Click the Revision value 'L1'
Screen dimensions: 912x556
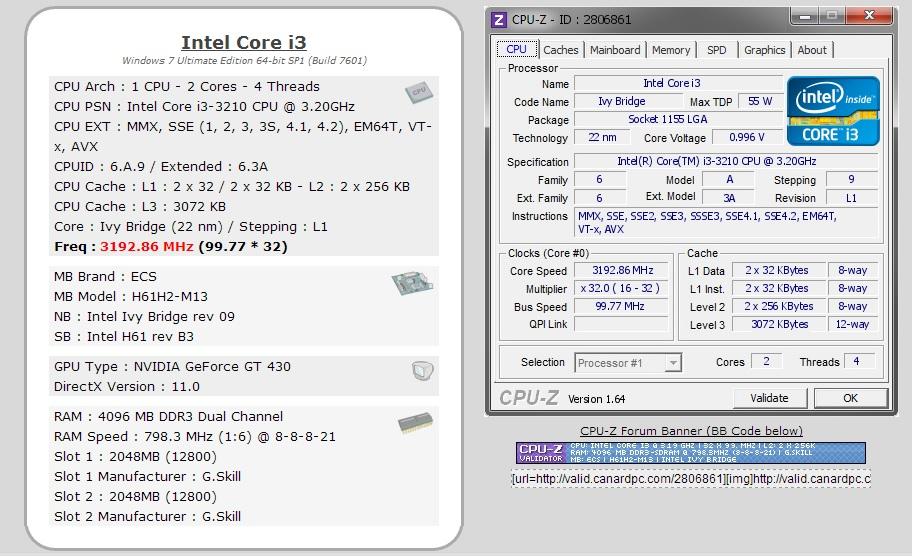[852, 198]
